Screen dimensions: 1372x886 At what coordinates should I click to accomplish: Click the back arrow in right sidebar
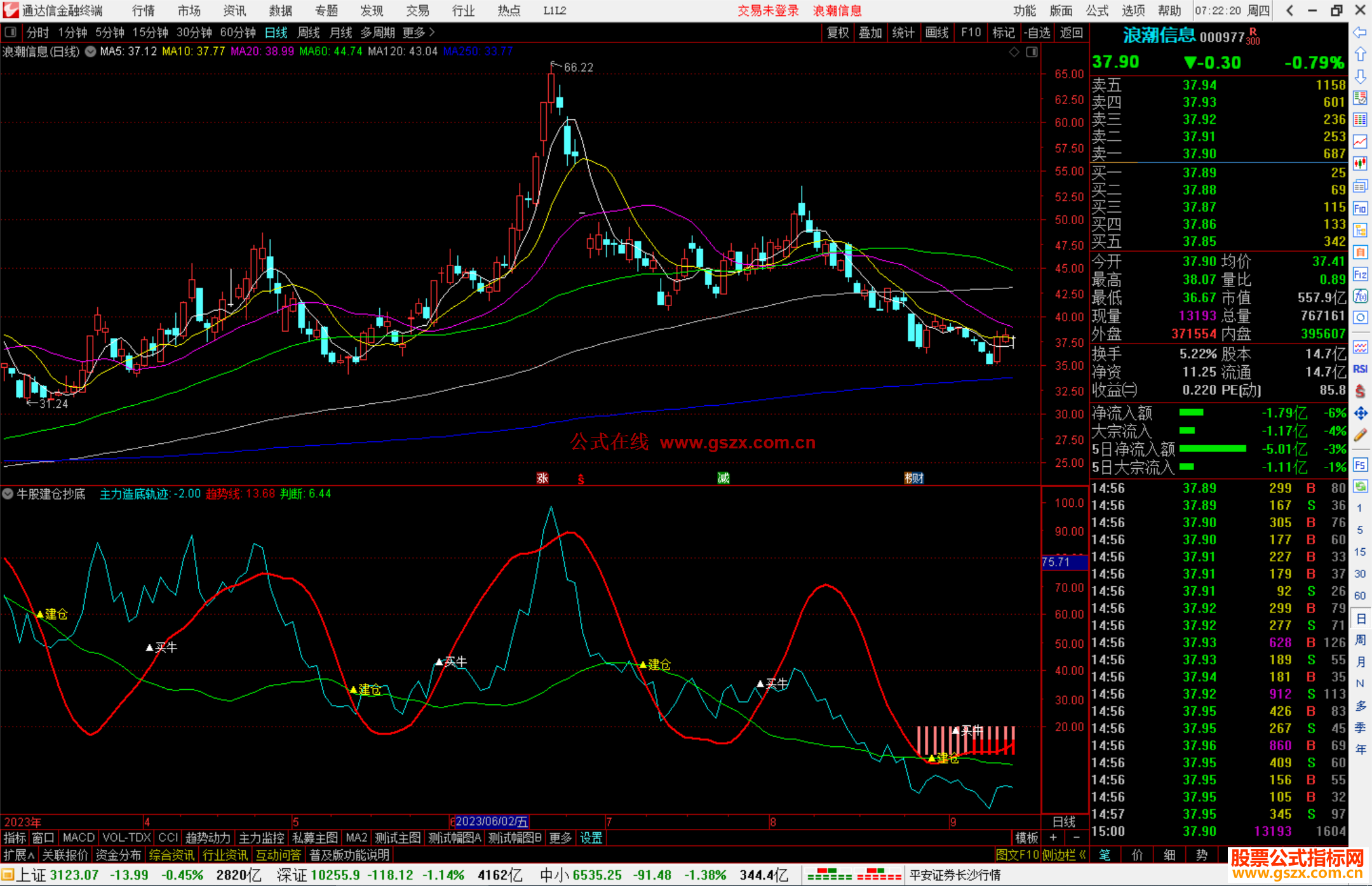coord(1360,32)
